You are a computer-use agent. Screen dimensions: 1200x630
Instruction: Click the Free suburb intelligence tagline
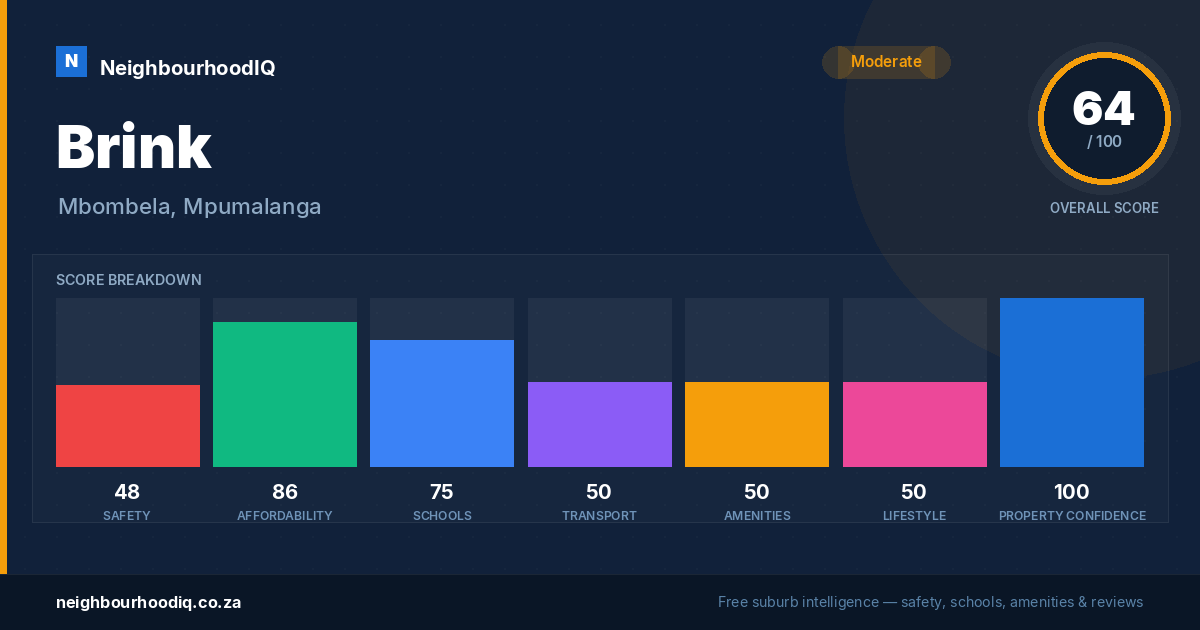coord(930,602)
